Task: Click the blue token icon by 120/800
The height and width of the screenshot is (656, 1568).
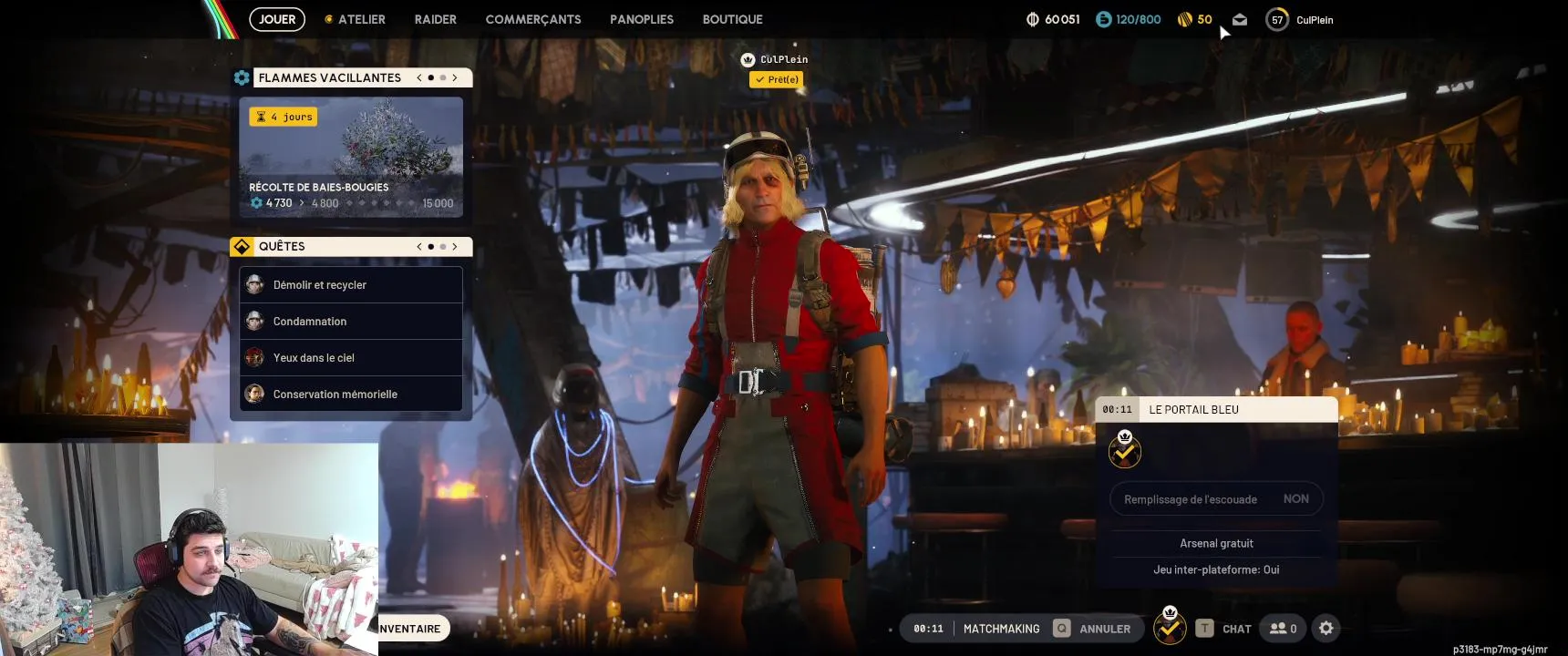Action: [x=1103, y=19]
